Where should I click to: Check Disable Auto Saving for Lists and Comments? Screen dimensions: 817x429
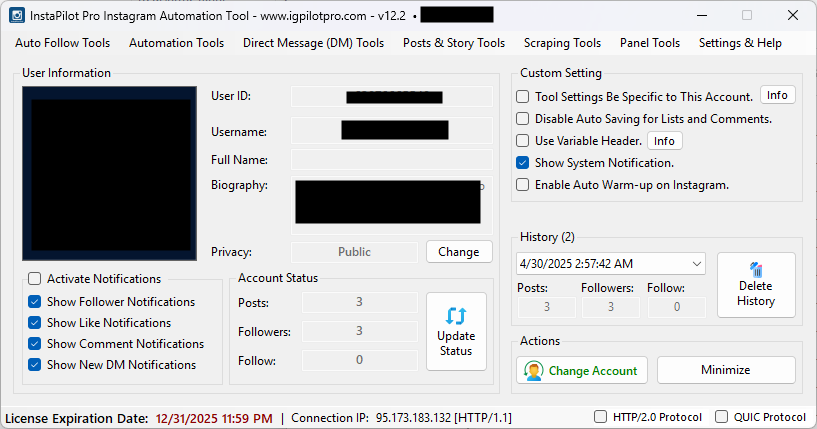522,119
